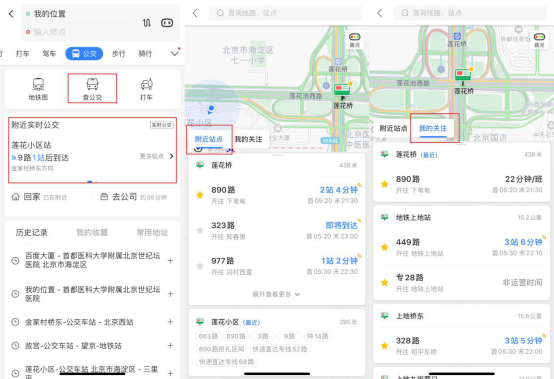Choose 回家 shortcut
The width and height of the screenshot is (554, 379).
[x=39, y=197]
